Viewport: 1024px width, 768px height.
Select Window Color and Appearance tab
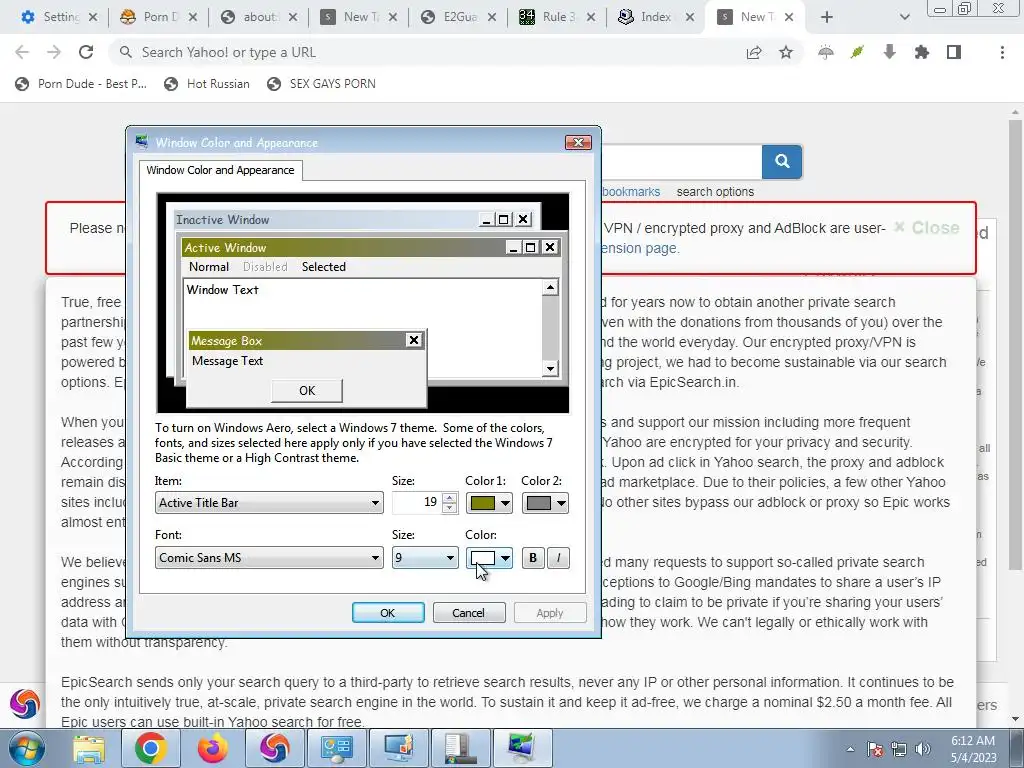coord(220,170)
